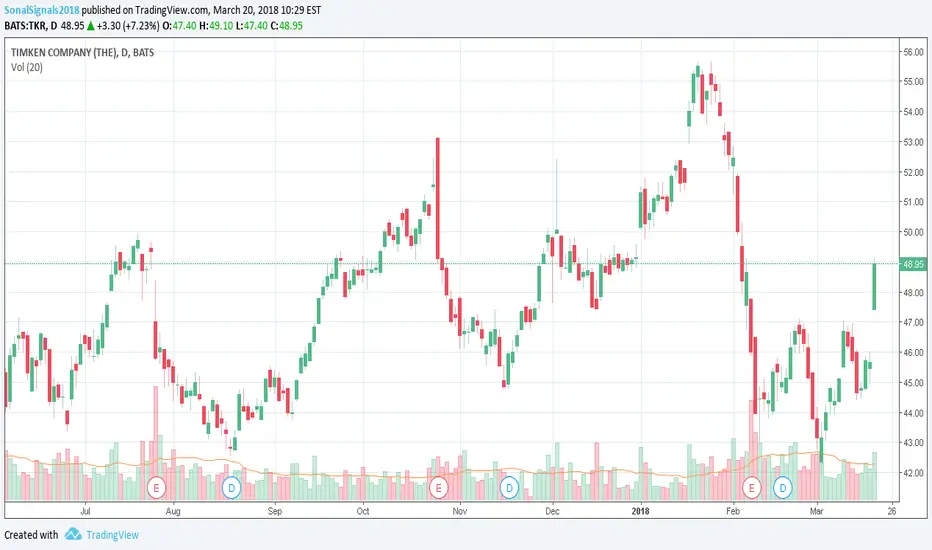The width and height of the screenshot is (932, 550).
Task: Click the dividend D marker after Aug
Action: pyautogui.click(x=231, y=488)
